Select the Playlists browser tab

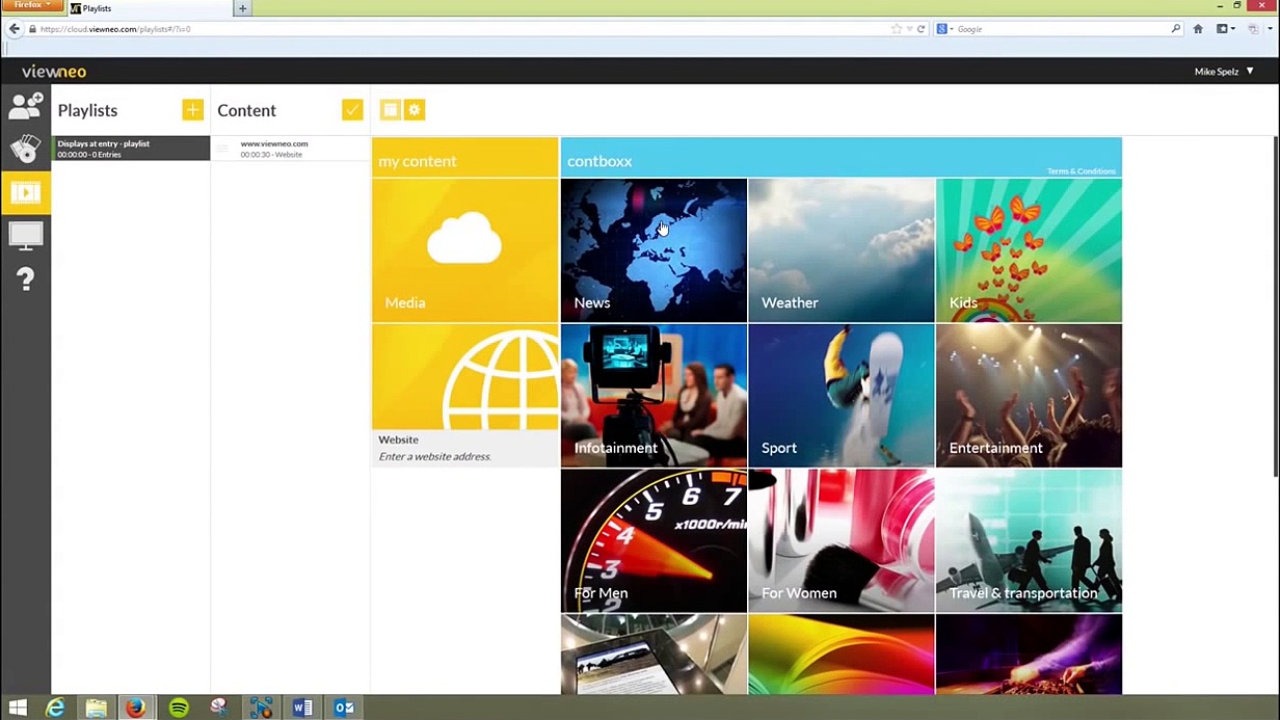click(x=150, y=8)
